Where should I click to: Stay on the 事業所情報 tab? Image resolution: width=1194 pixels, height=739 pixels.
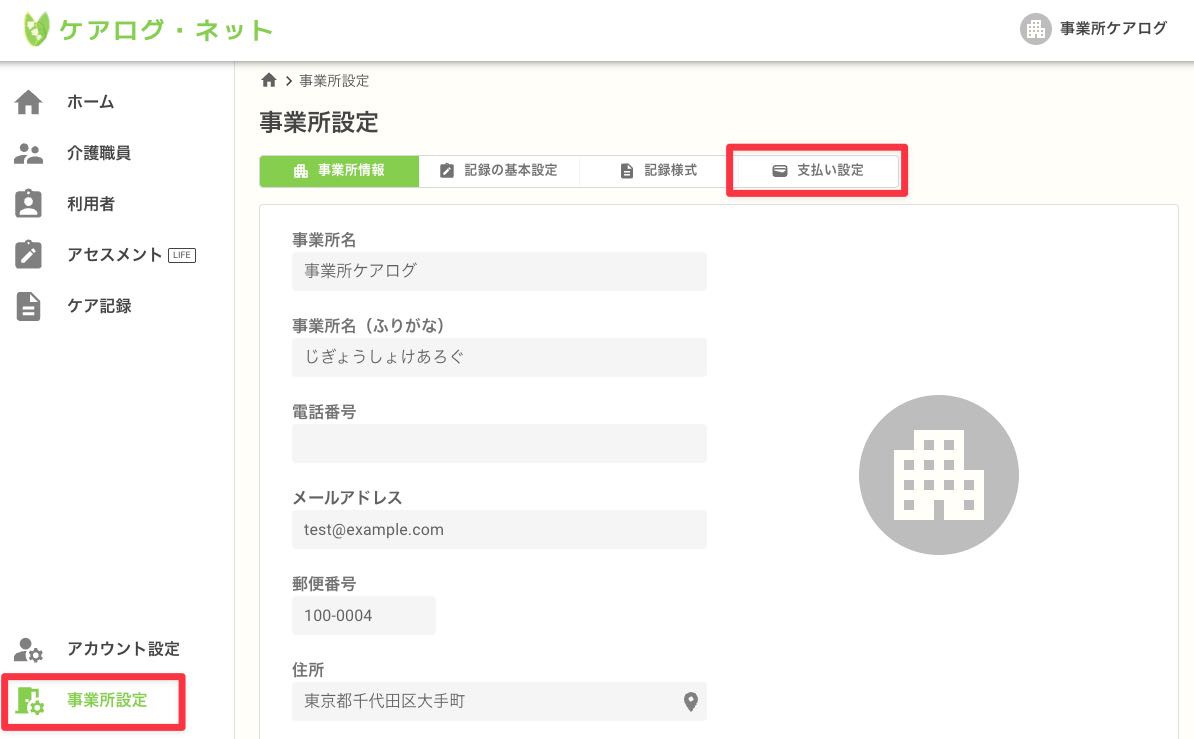tap(339, 171)
